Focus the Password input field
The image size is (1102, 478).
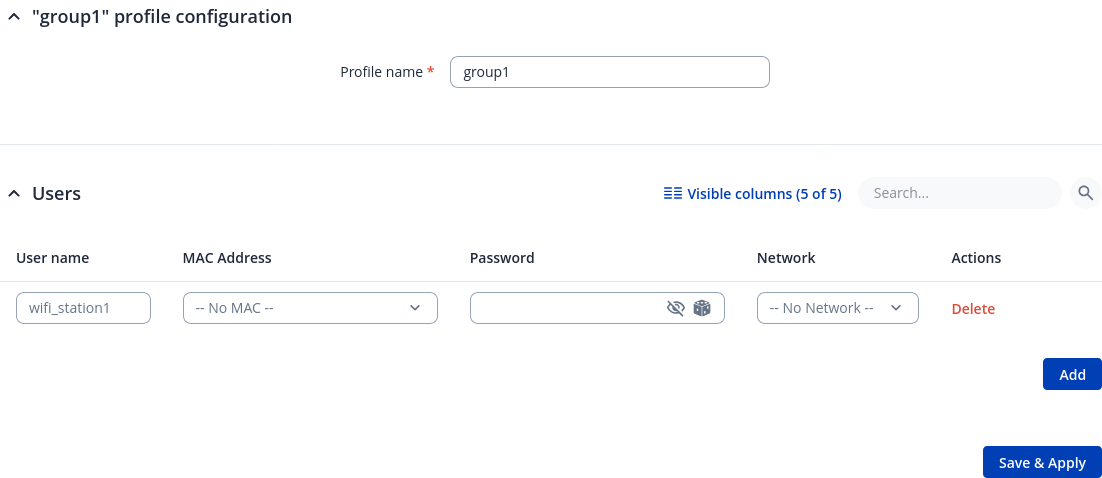coord(565,308)
